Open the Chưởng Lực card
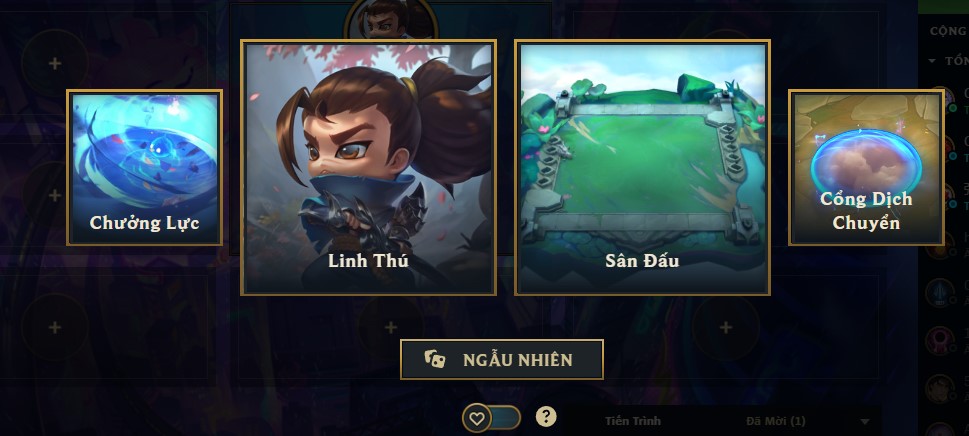 (145, 167)
